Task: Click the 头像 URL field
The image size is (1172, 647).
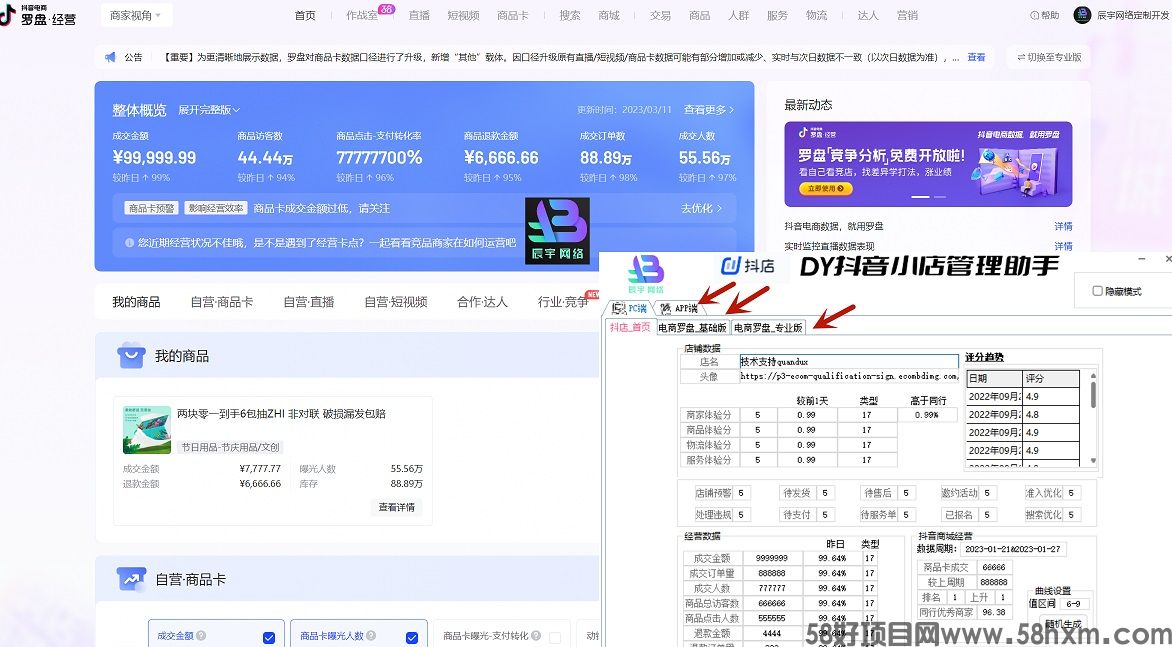Action: (x=848, y=377)
